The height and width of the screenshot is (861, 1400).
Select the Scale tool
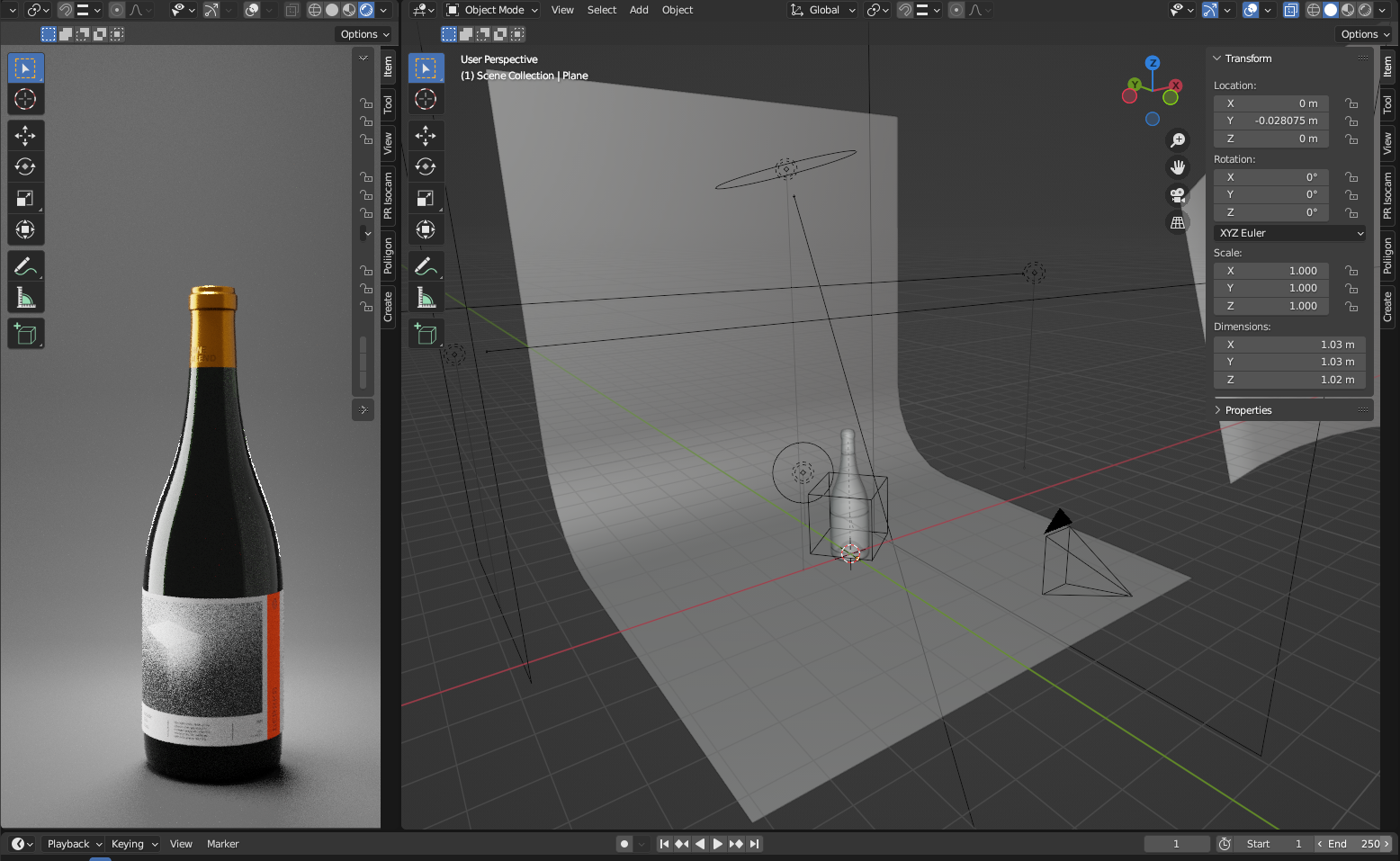click(x=426, y=198)
